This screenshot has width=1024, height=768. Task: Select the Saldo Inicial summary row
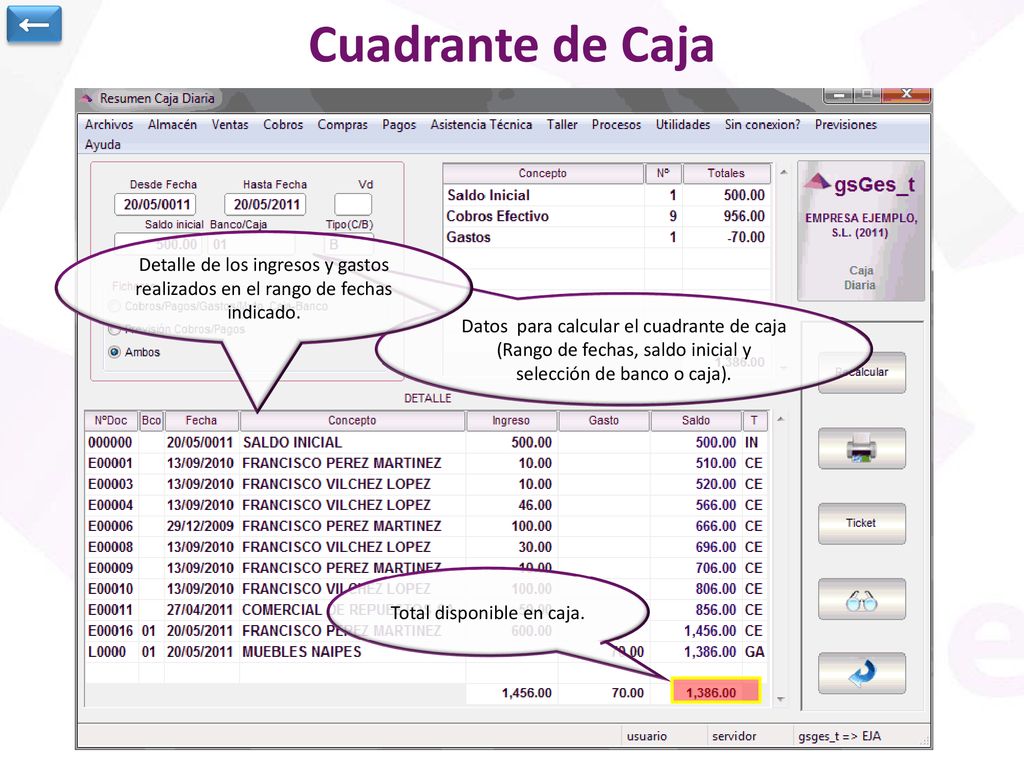click(x=607, y=195)
